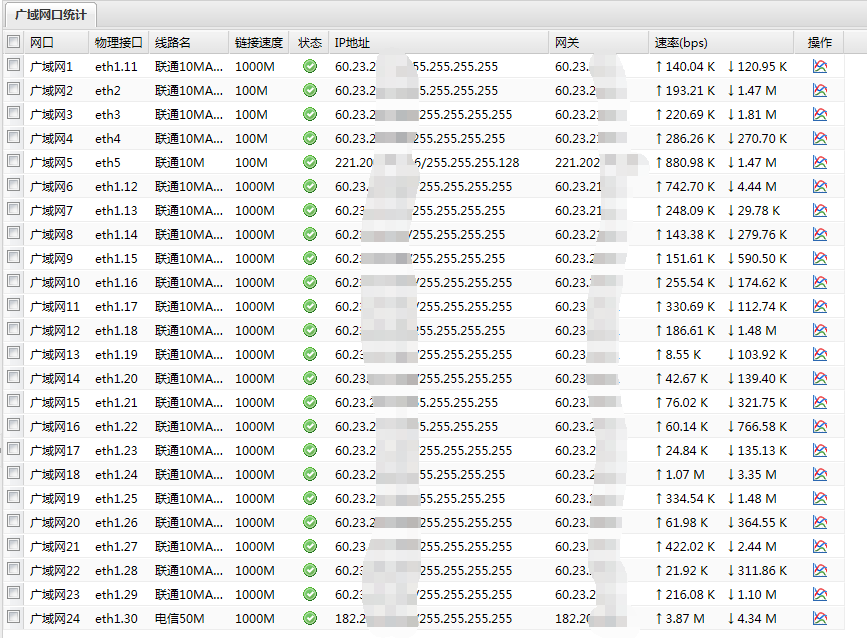Image resolution: width=867 pixels, height=638 pixels.
Task: Check the checkbox for 广域网2
Action: (x=13, y=90)
